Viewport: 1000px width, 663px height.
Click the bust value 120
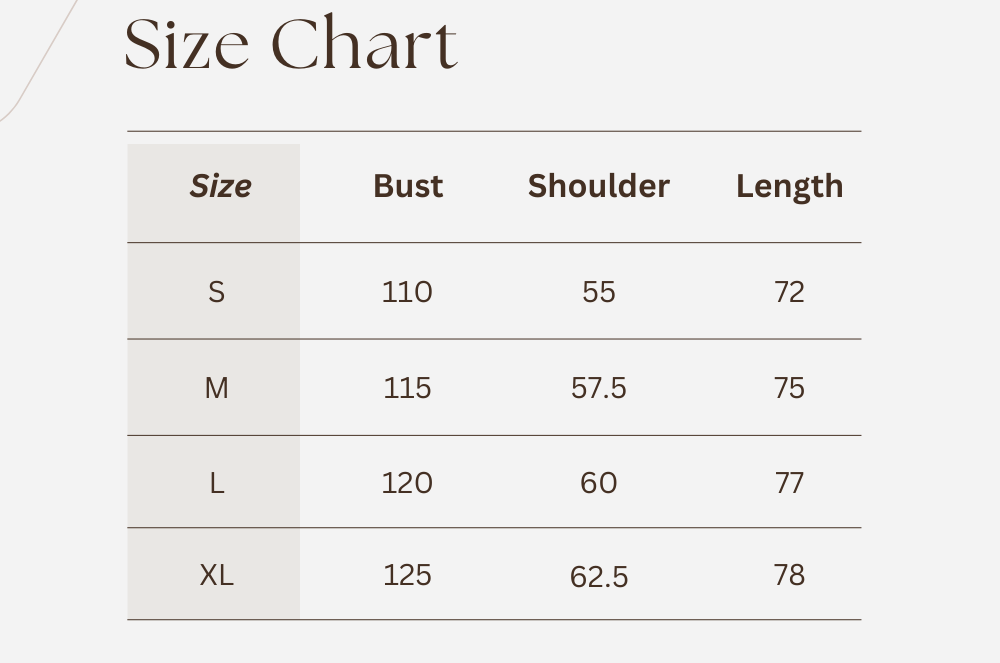pos(407,483)
